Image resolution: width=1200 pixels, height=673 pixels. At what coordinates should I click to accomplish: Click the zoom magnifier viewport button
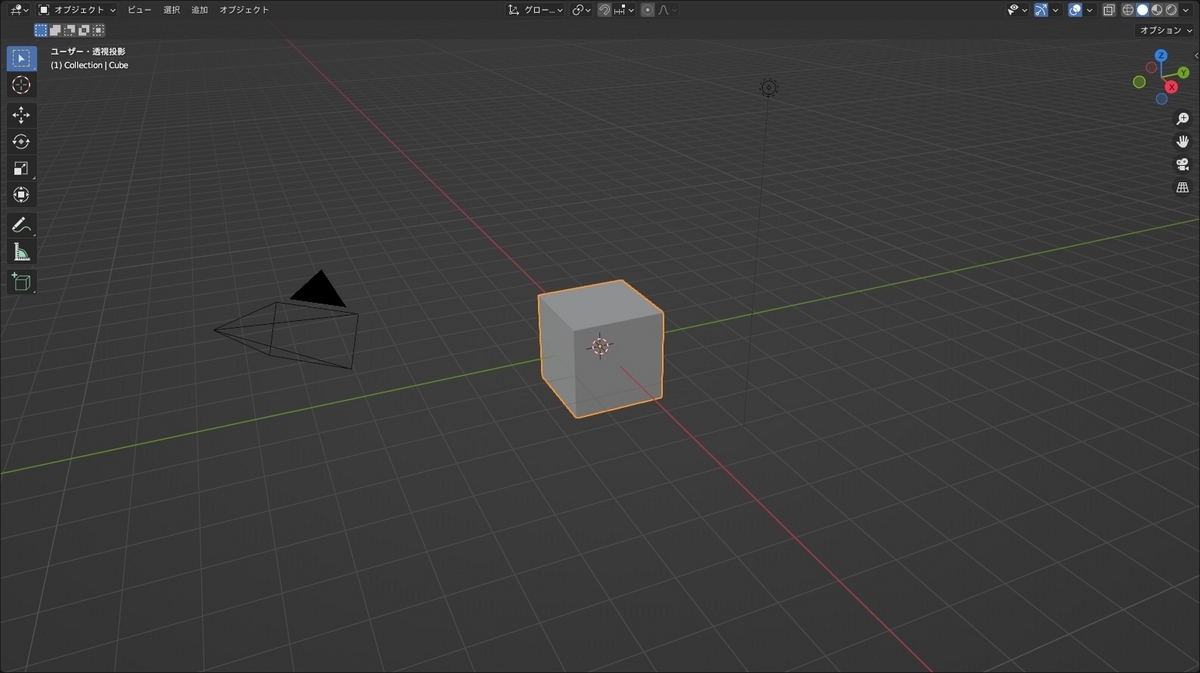coord(1182,119)
